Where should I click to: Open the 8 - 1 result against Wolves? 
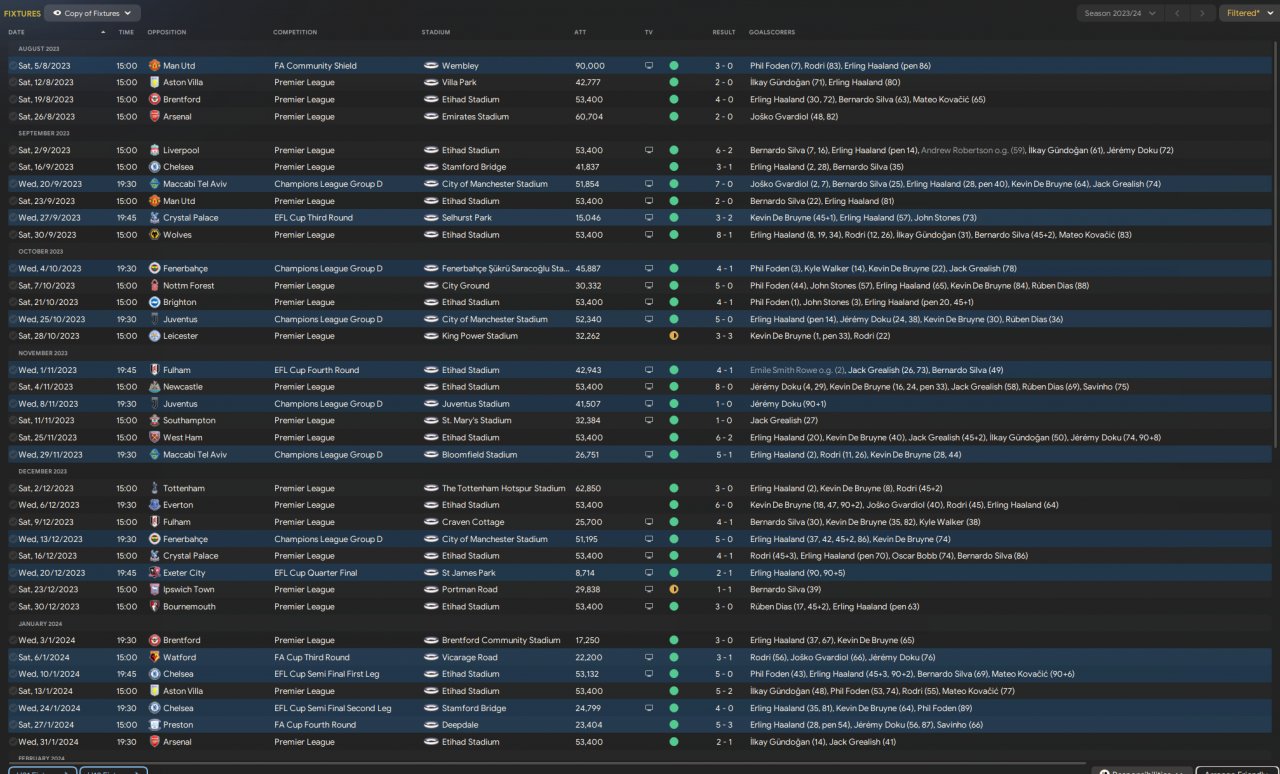click(x=724, y=235)
